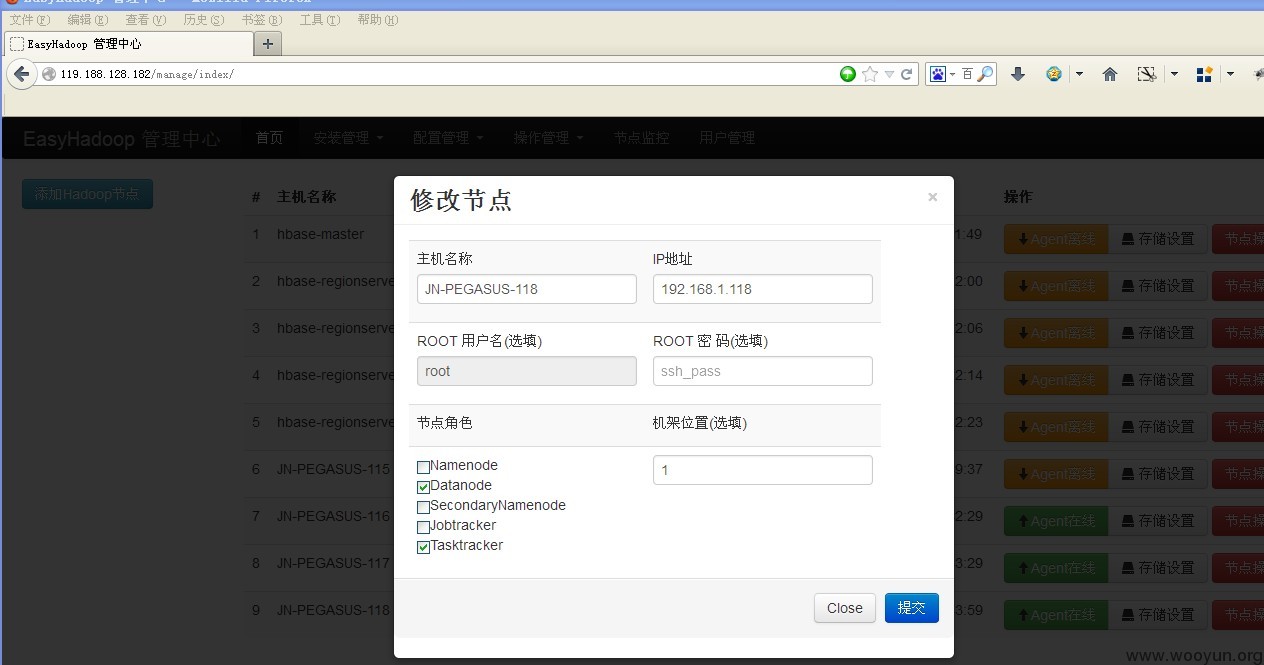This screenshot has height=665, width=1264.
Task: Click the IP地址 field showing 192.168.1.118
Action: (763, 289)
